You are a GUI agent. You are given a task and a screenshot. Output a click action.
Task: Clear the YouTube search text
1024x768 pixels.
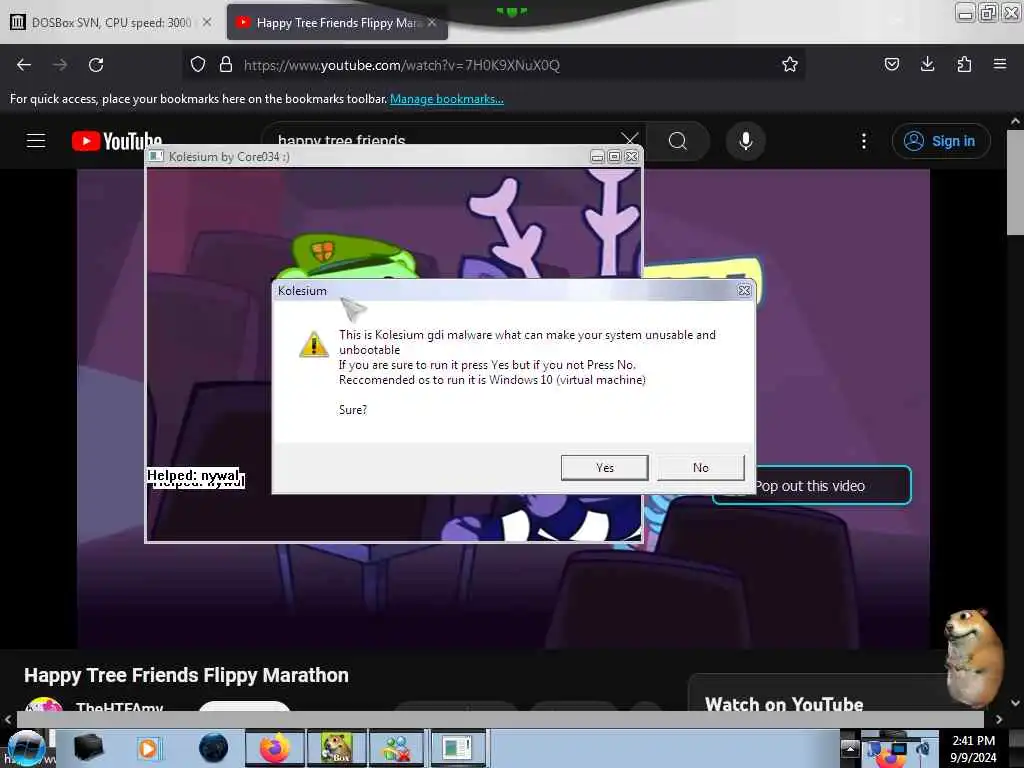coord(630,140)
